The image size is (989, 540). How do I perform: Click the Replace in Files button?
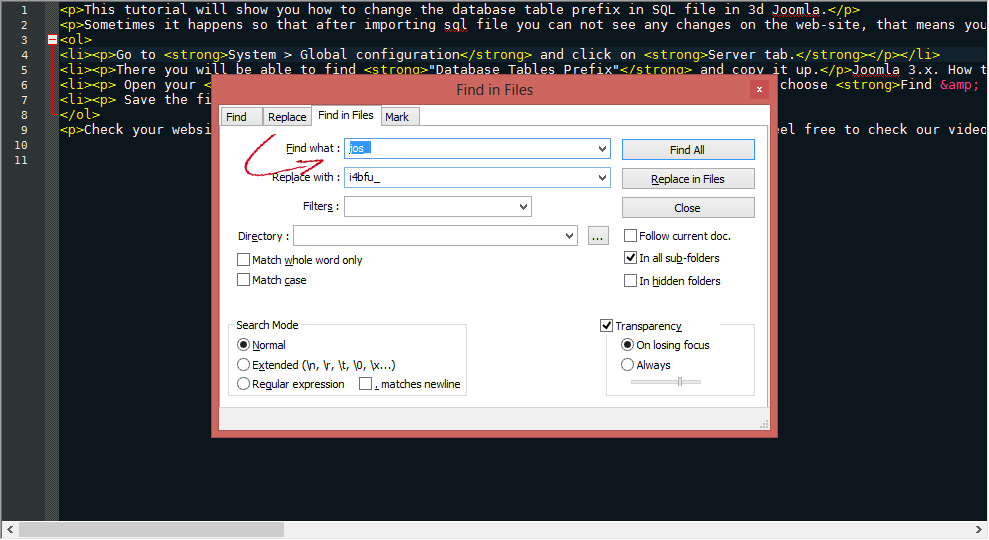tap(688, 179)
